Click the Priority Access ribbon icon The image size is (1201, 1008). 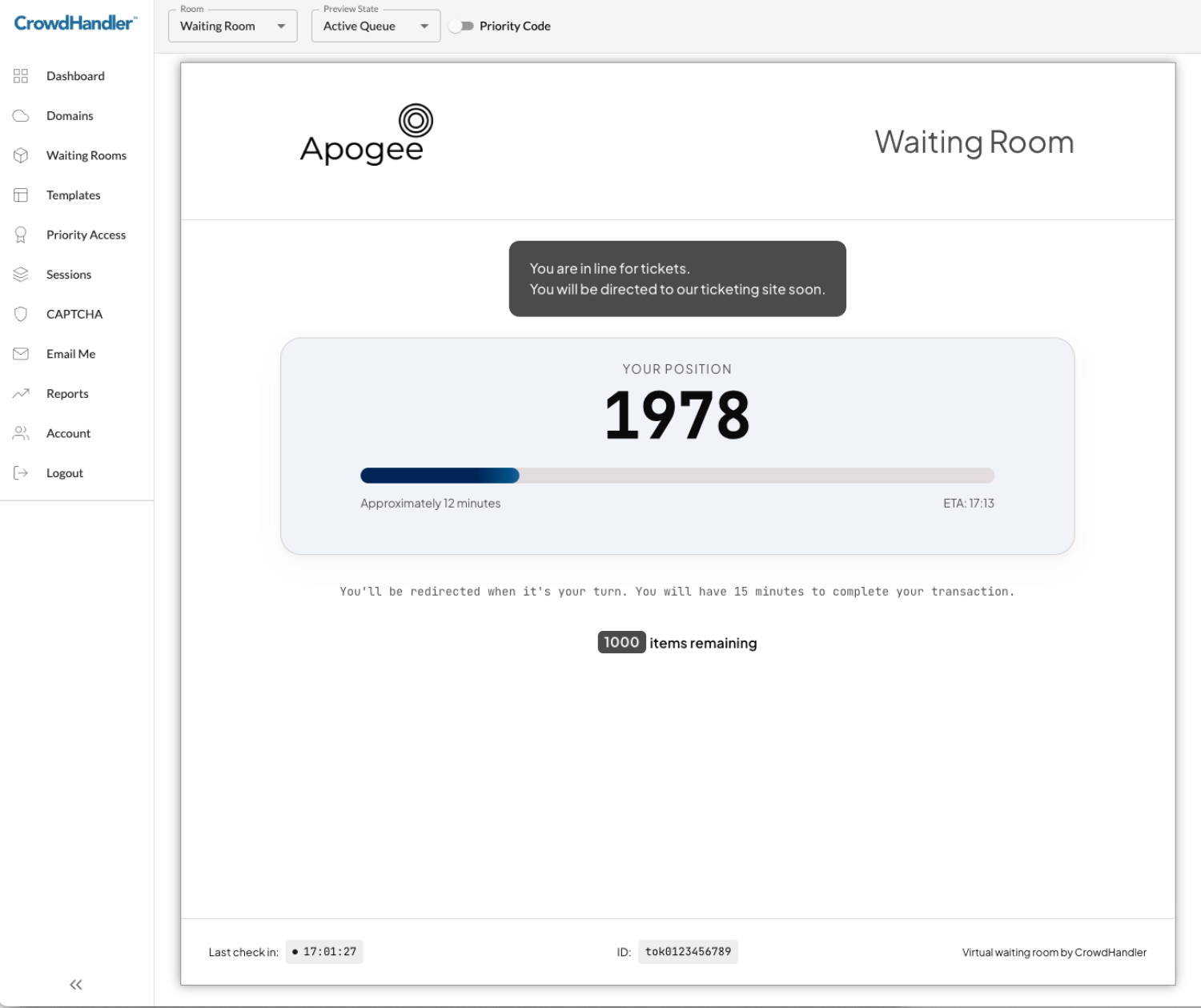pos(21,235)
